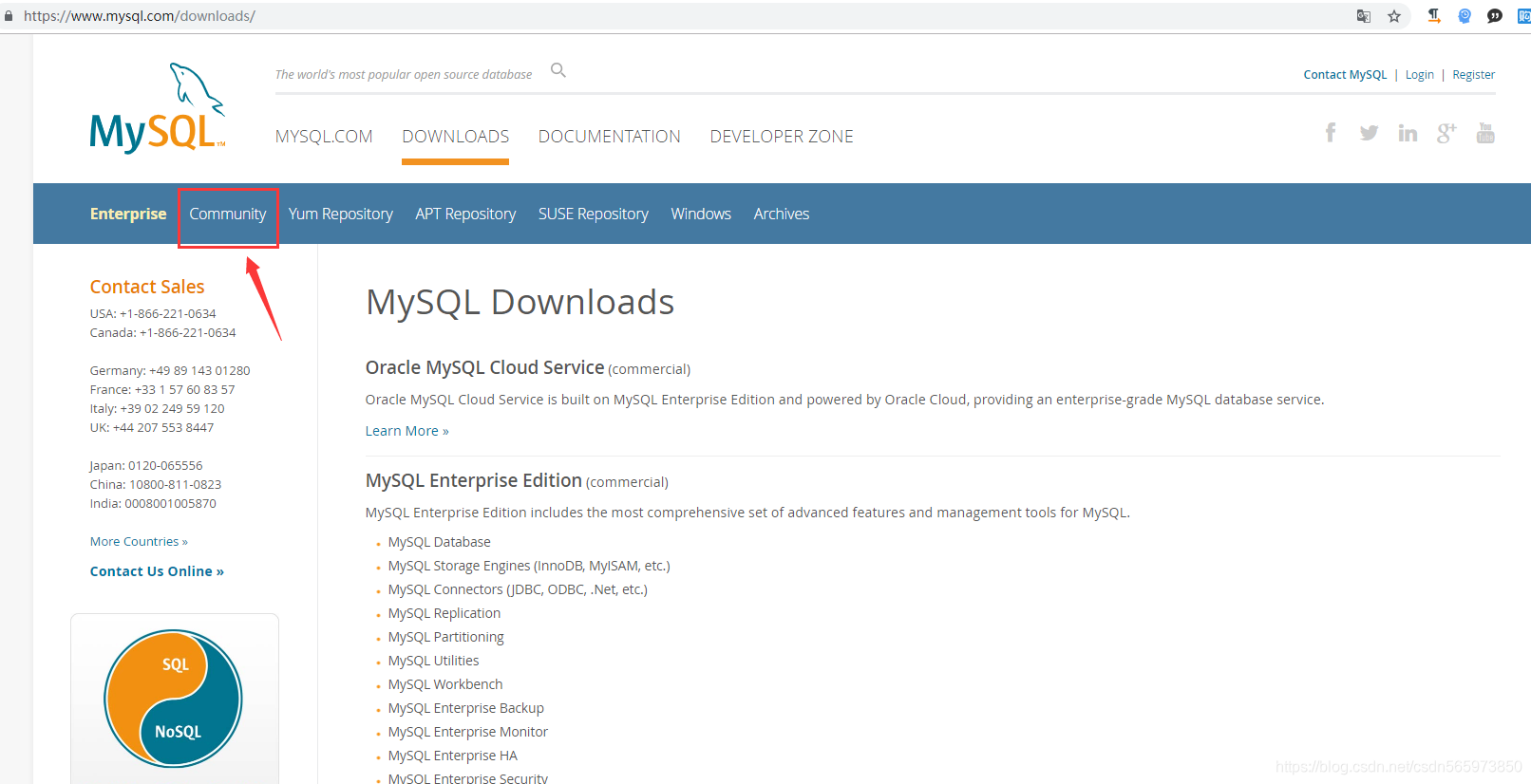Click the Canada phone number line
This screenshot has height=784, width=1531.
(x=163, y=332)
